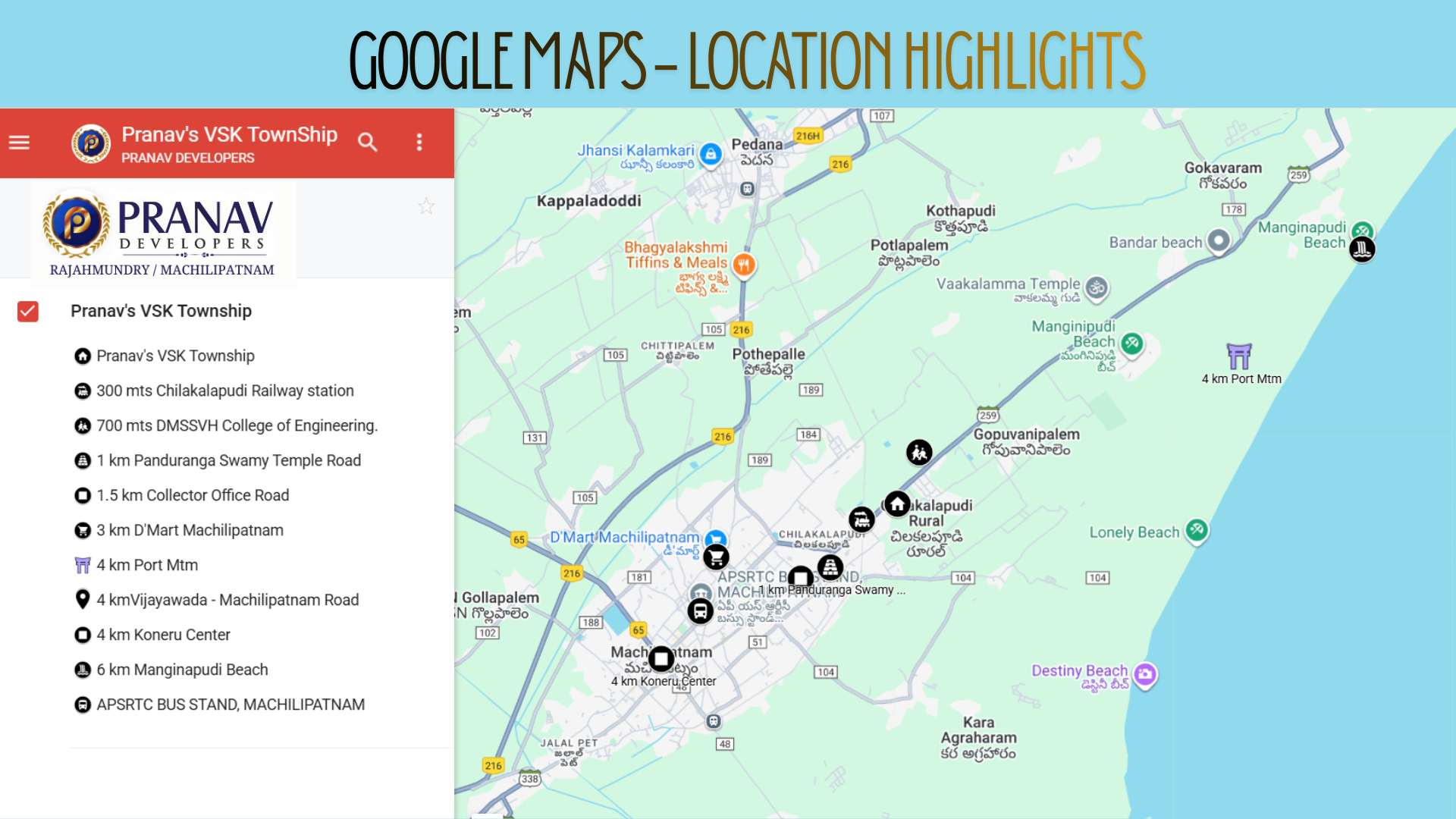Select 300 mts Chilakalapudi Railway station item

pyautogui.click(x=224, y=391)
